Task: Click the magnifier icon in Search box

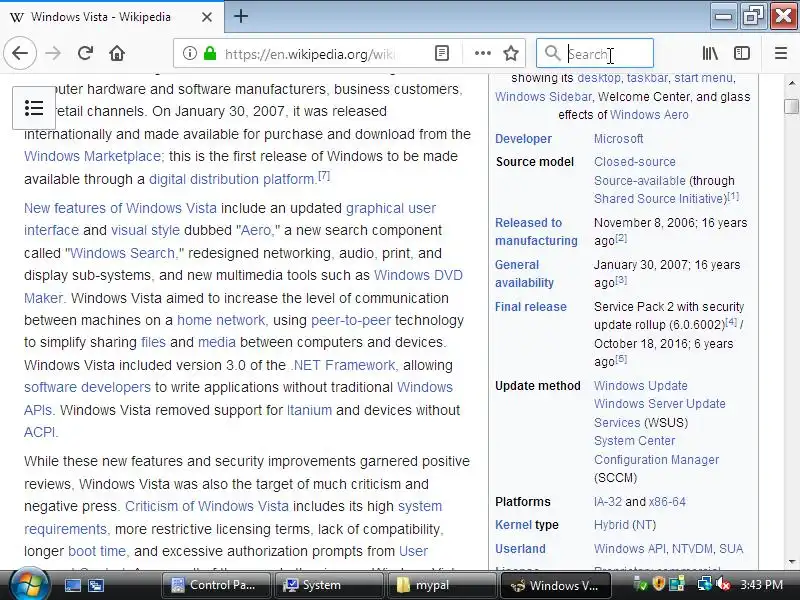Action: pyautogui.click(x=552, y=53)
